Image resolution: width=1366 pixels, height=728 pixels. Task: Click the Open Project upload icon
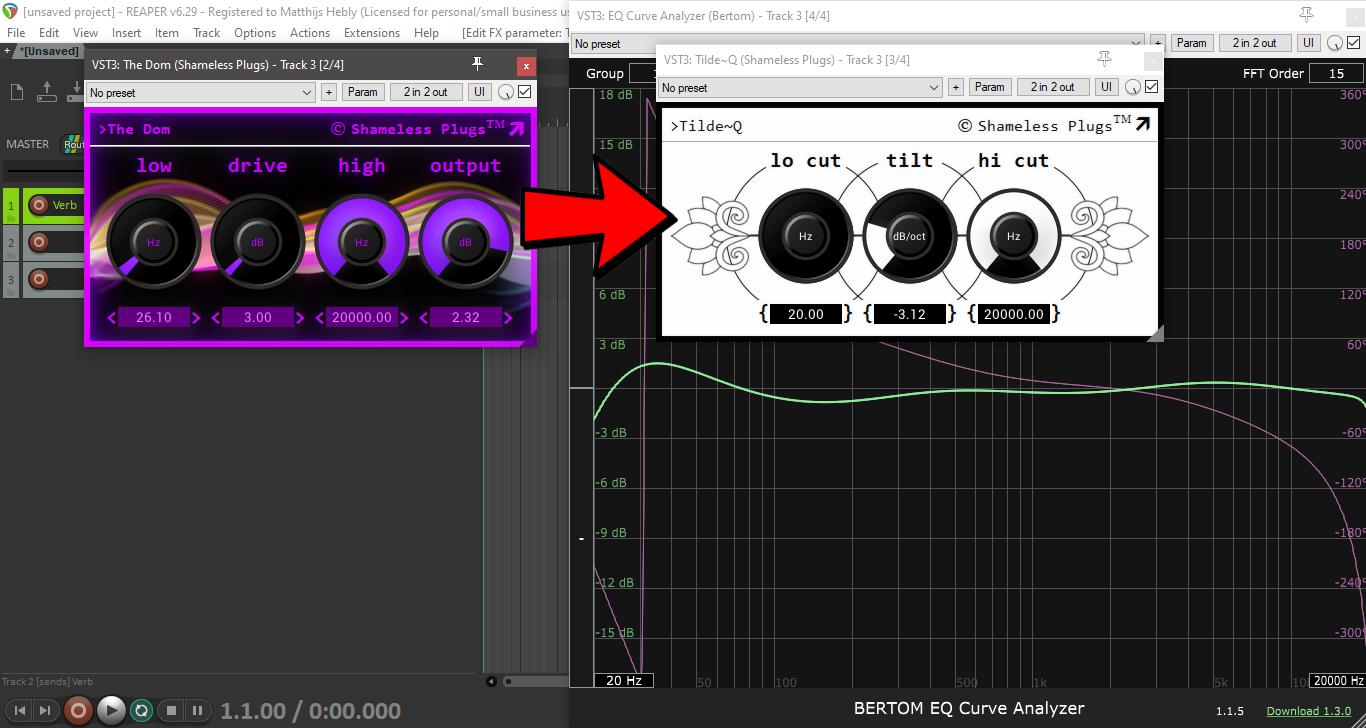(46, 92)
